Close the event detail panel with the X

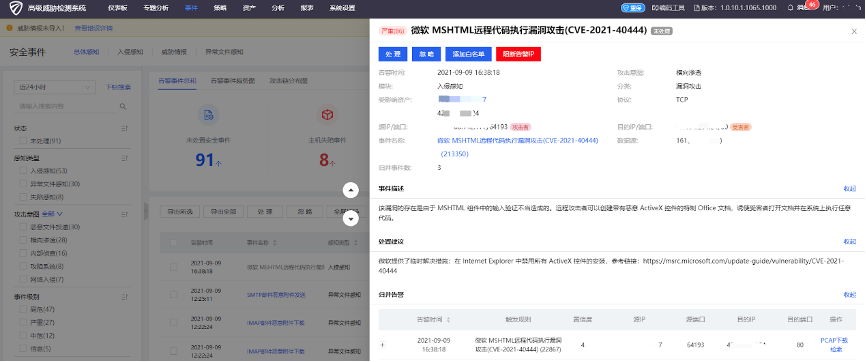pos(854,32)
